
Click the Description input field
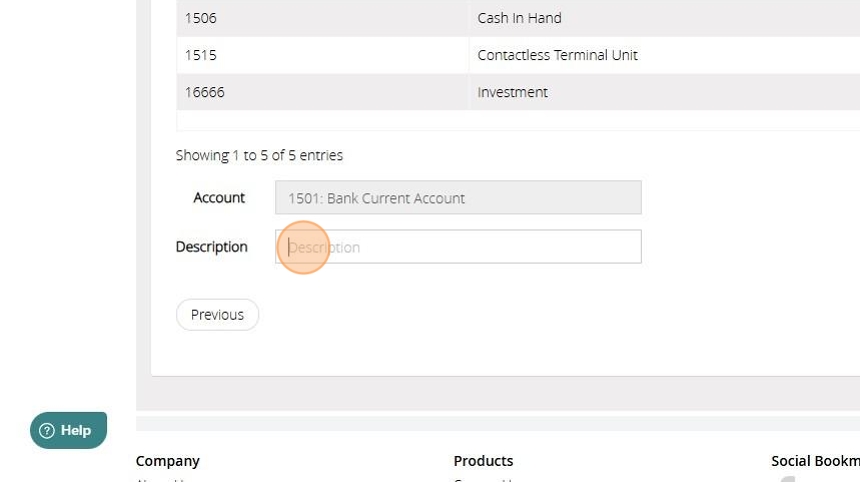tap(458, 247)
